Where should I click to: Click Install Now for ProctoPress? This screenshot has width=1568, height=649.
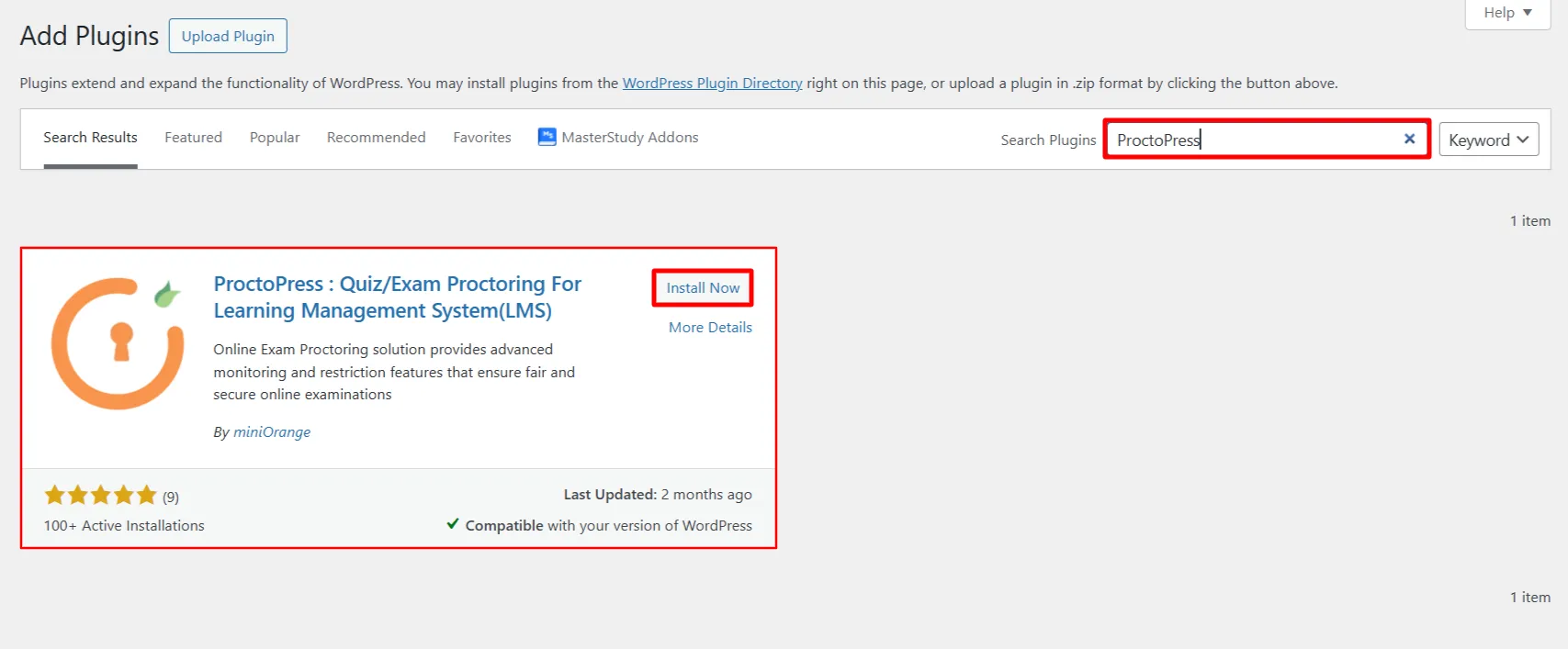(x=703, y=287)
